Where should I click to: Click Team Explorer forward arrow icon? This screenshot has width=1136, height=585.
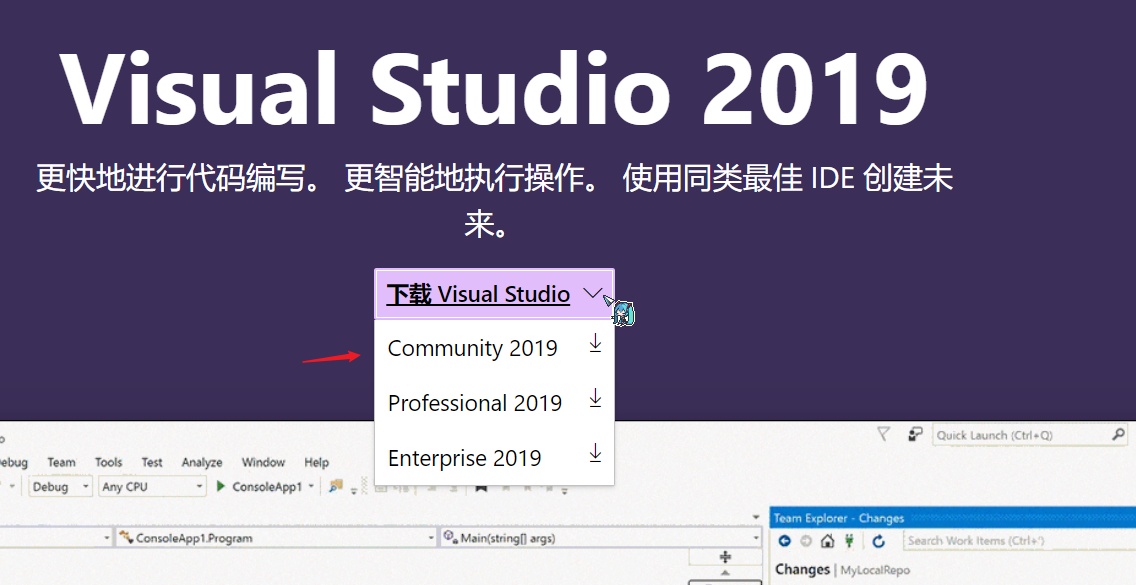click(x=806, y=541)
